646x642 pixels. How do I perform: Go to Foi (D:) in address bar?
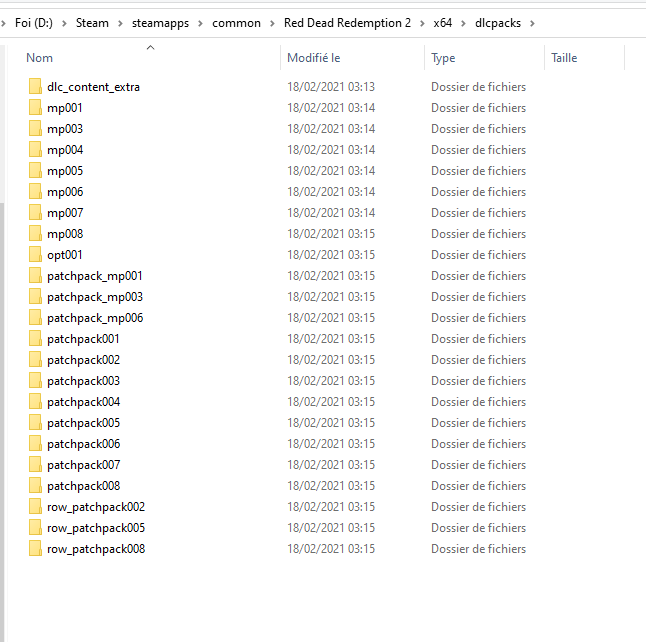34,23
